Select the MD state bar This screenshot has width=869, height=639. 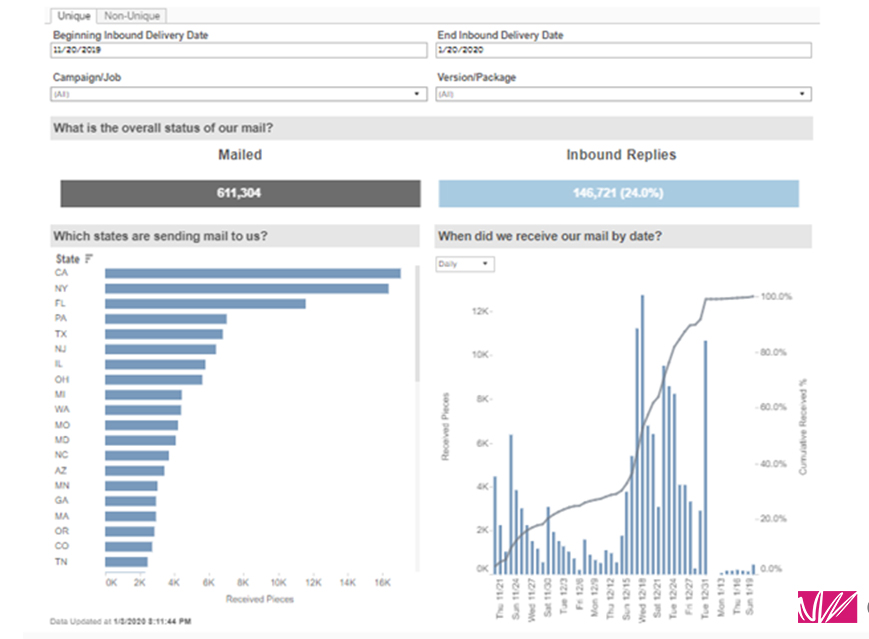140,440
